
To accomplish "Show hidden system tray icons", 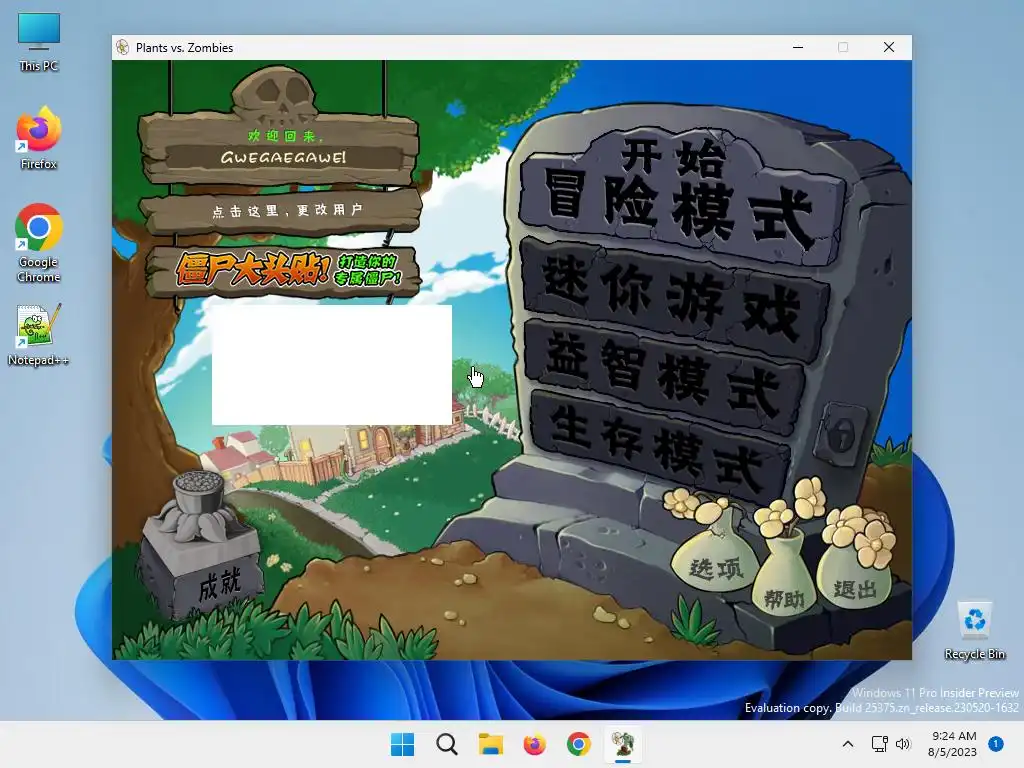I will (848, 744).
